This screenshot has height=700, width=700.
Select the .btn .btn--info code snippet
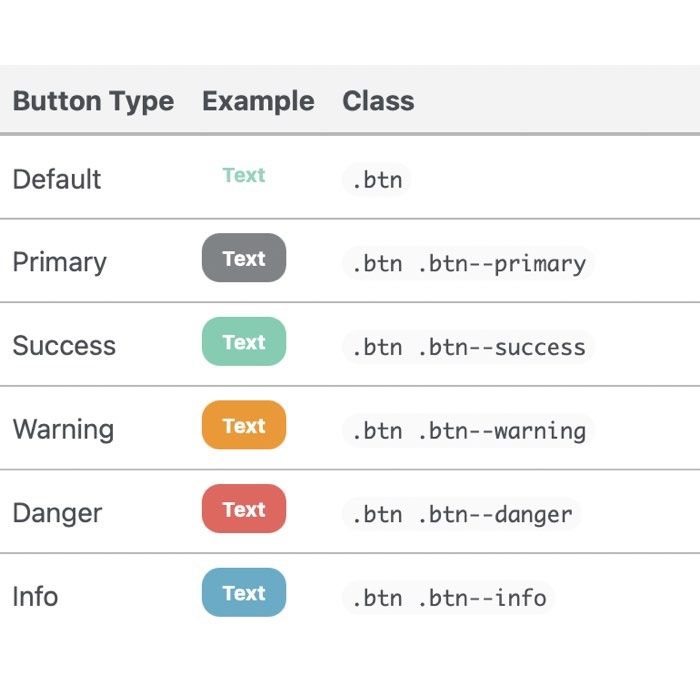click(449, 598)
